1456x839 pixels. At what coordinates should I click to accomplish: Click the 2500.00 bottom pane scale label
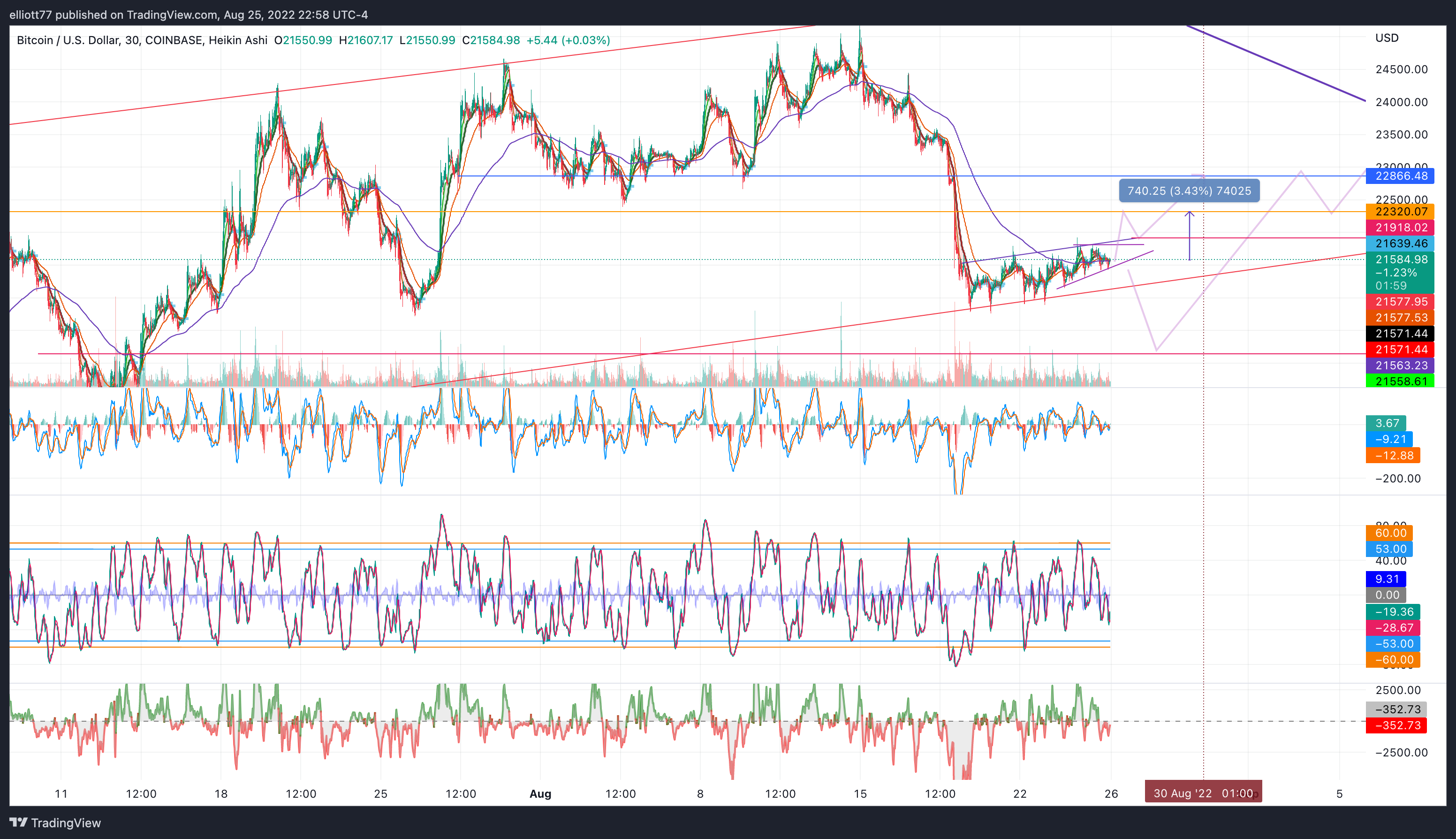pos(1398,690)
